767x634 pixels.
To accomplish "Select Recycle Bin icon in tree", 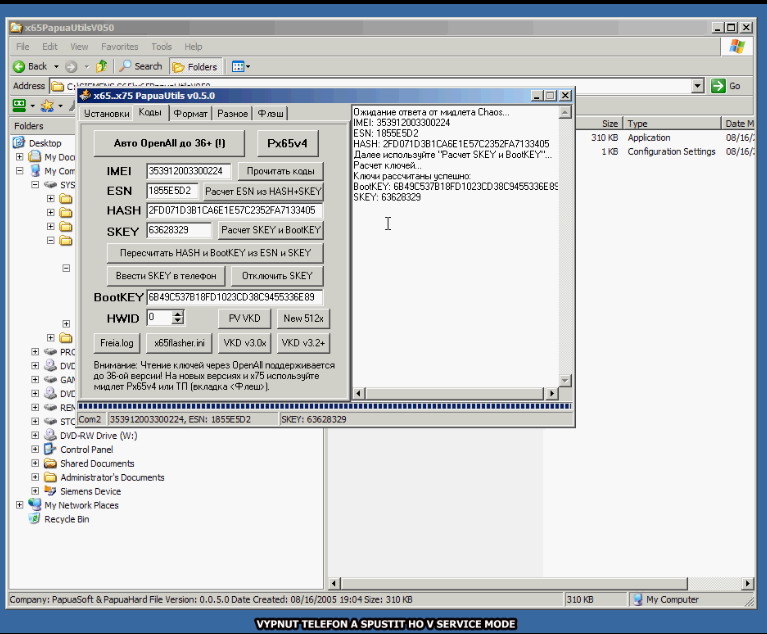I will pos(34,519).
